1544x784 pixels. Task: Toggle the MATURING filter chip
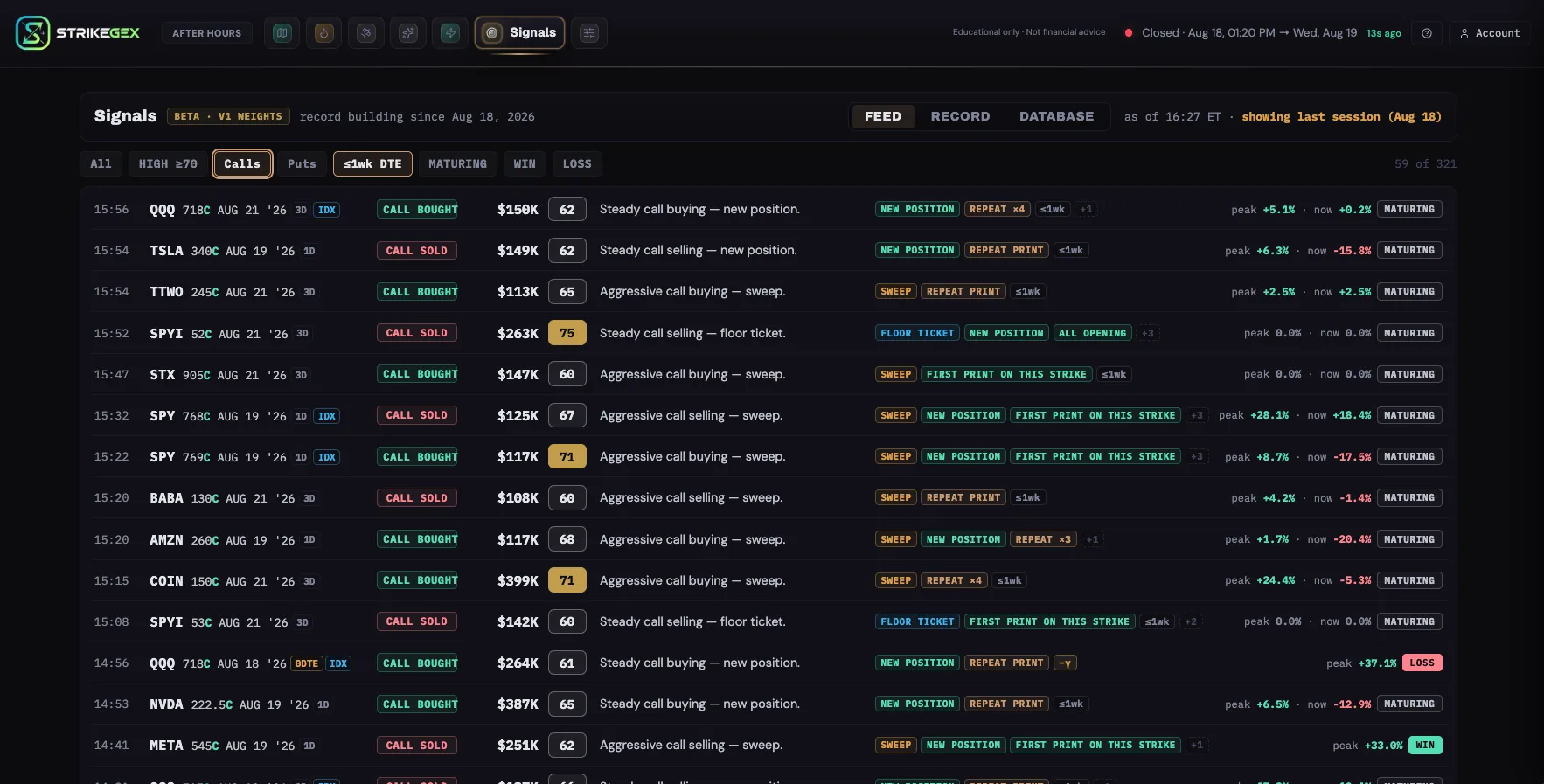(458, 163)
